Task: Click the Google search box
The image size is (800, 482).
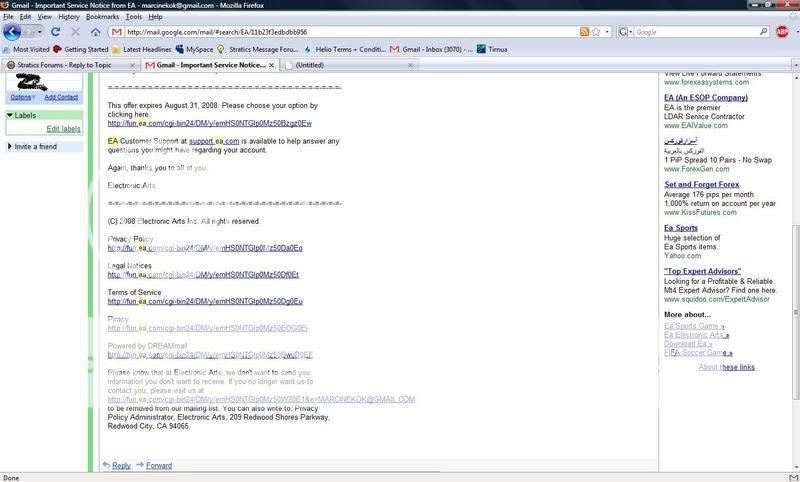Action: click(696, 32)
